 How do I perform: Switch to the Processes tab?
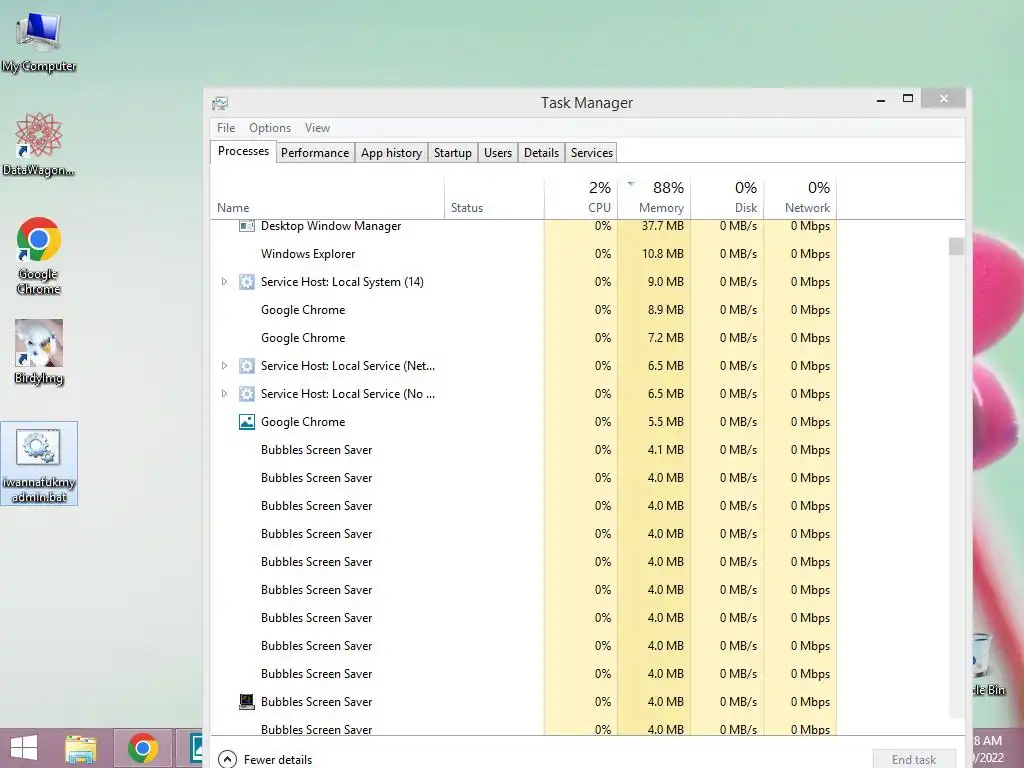pos(243,152)
